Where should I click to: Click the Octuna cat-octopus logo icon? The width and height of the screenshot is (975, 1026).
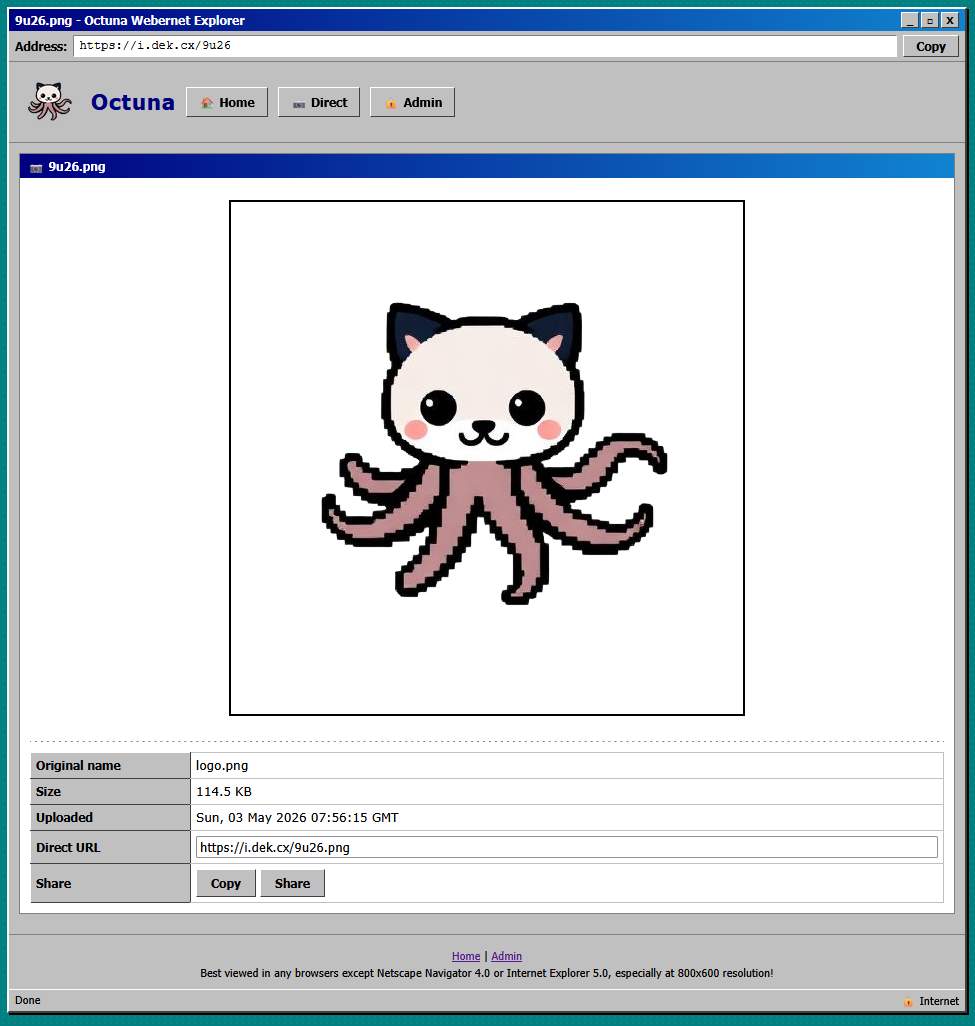pos(50,101)
